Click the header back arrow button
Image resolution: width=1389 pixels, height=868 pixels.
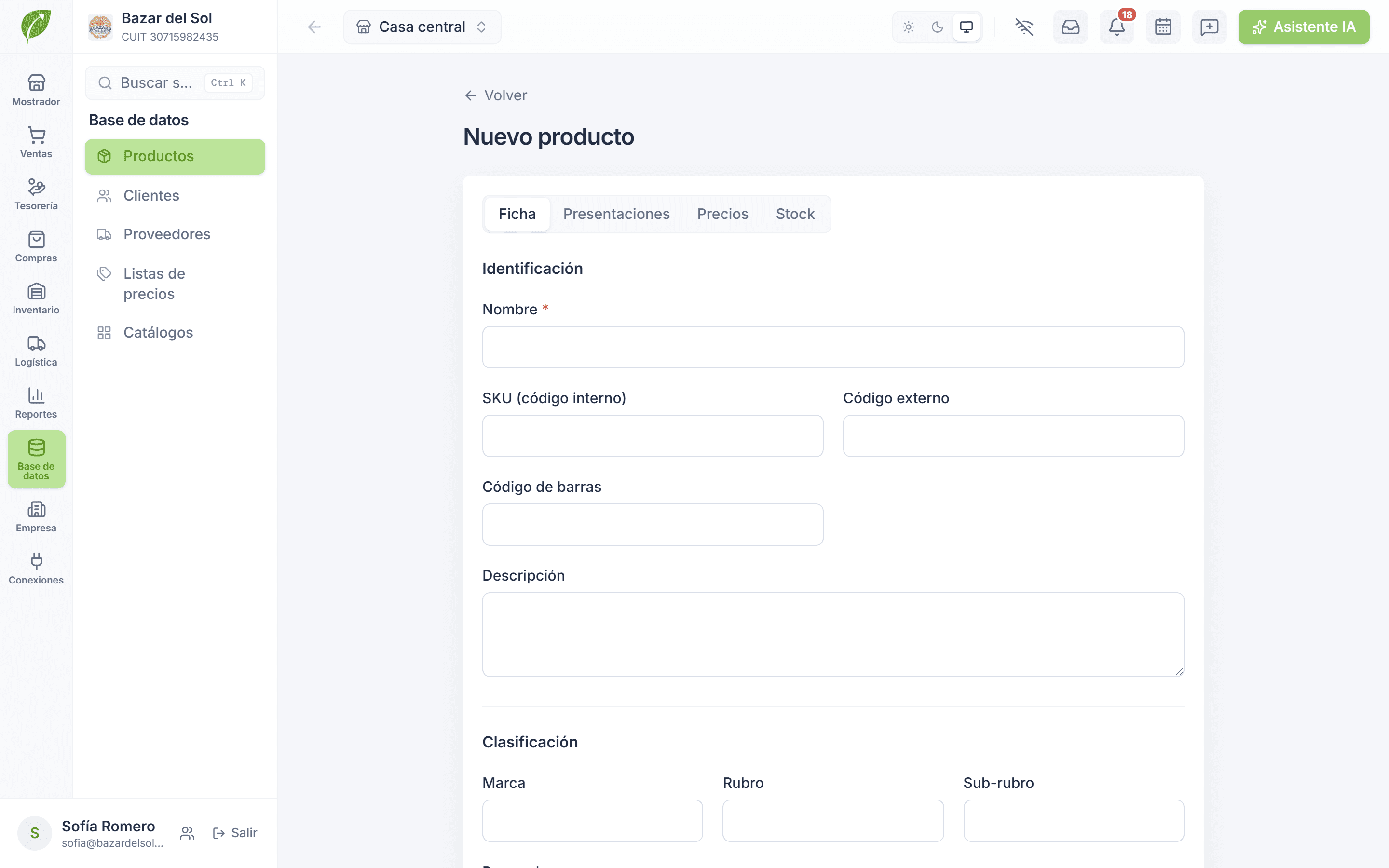tap(314, 27)
